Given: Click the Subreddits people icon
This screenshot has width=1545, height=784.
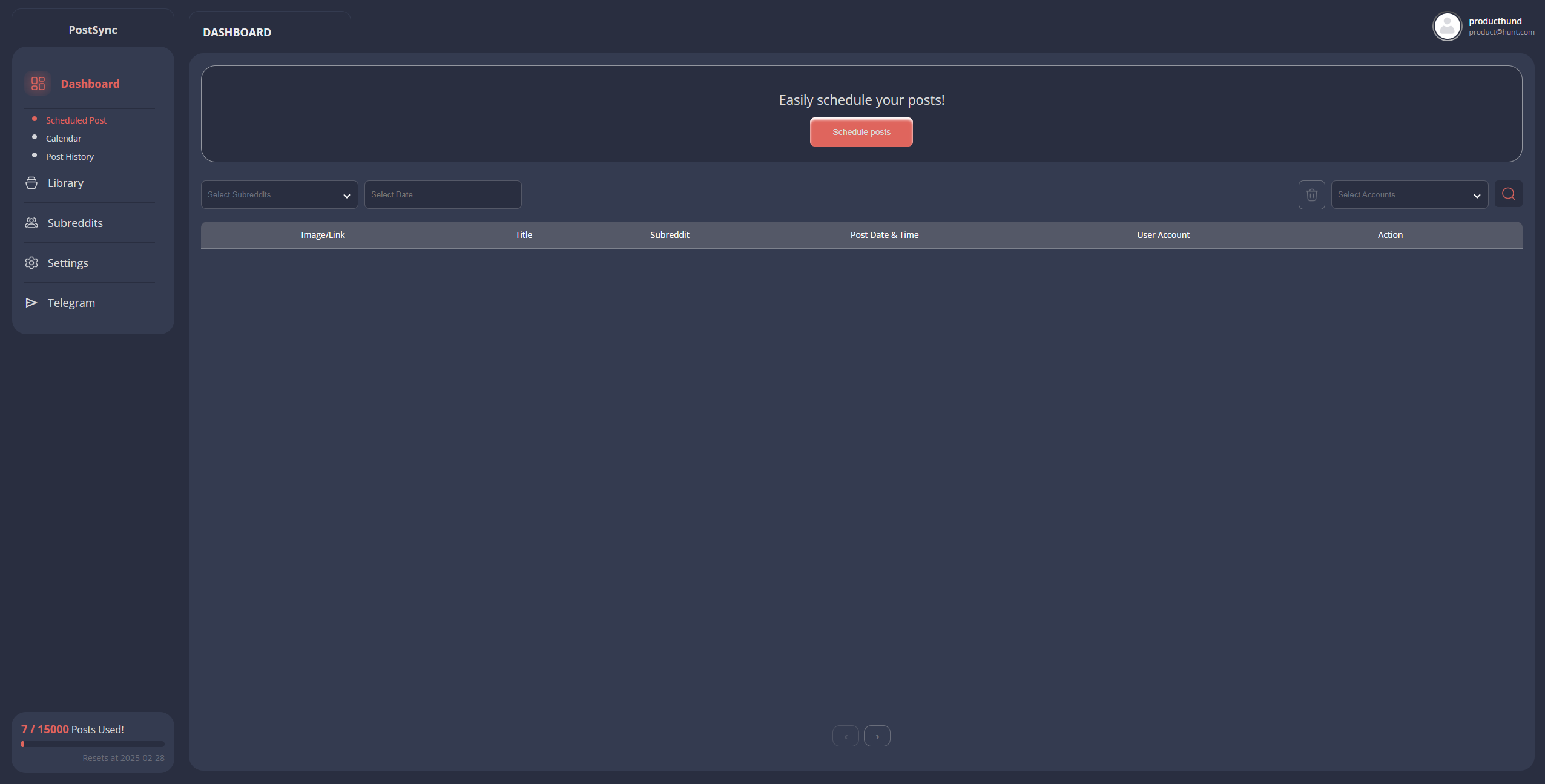Looking at the screenshot, I should (31, 223).
